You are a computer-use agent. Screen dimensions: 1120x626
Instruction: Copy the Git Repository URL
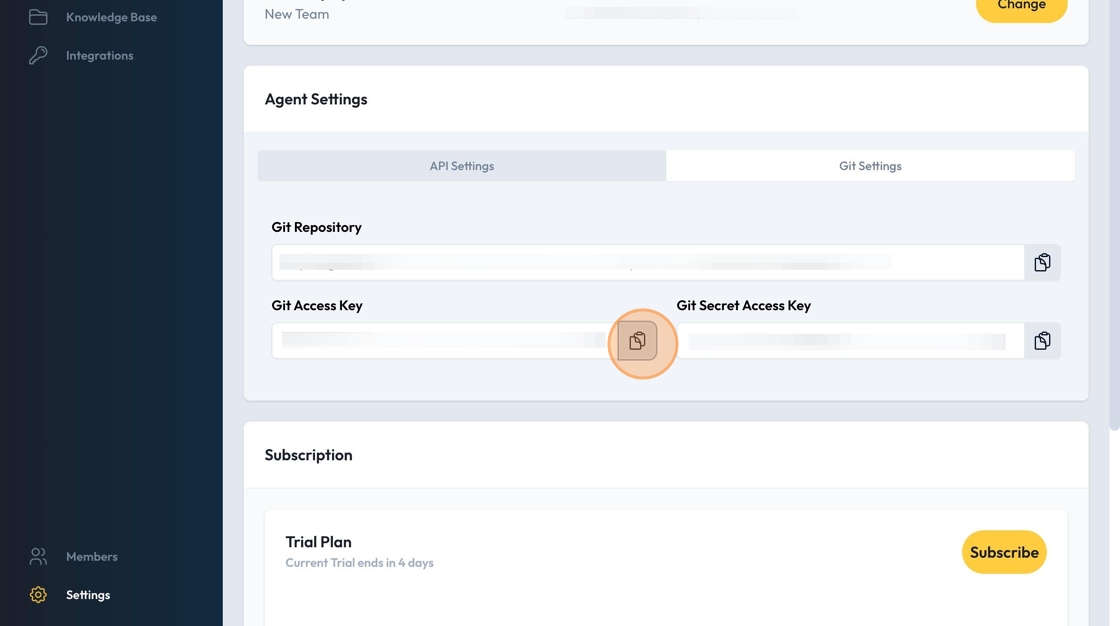[1042, 263]
